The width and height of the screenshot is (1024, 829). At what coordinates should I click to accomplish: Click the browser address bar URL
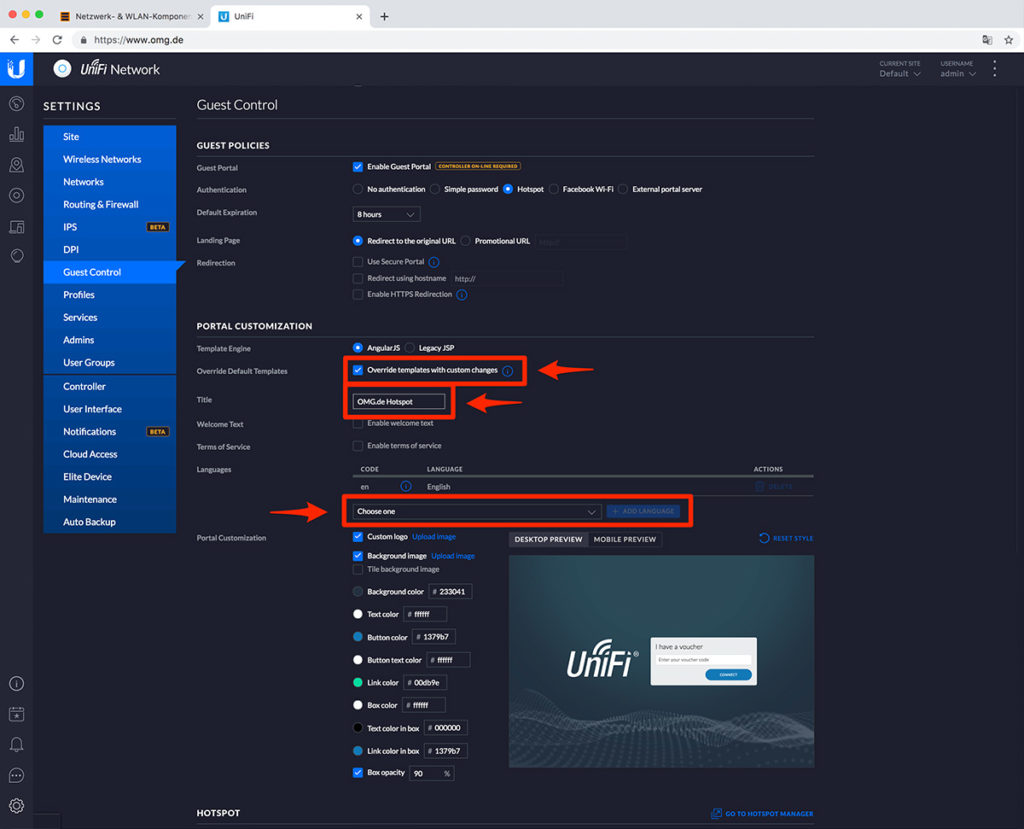click(138, 40)
